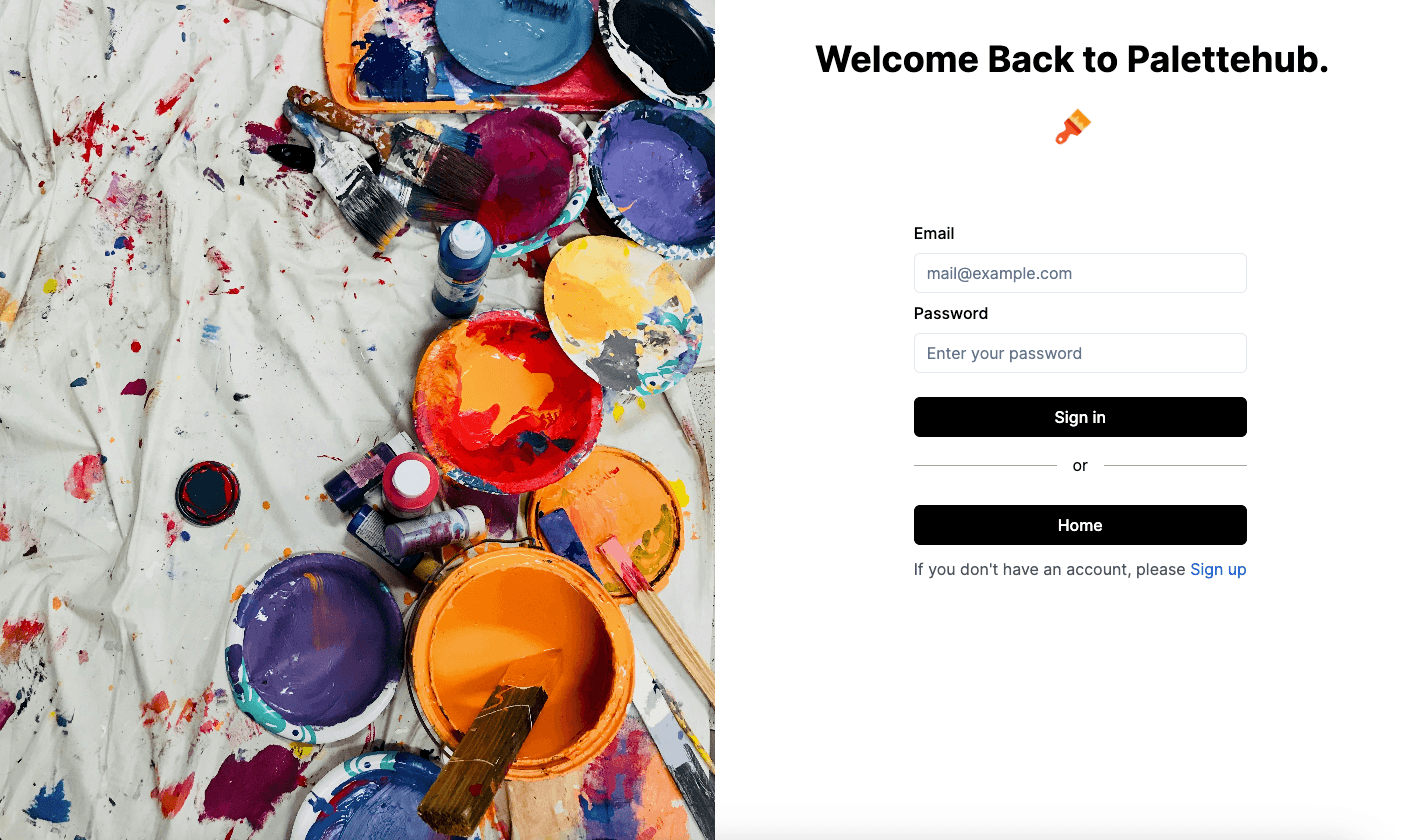Click the Enter your password field
Image resolution: width=1427 pixels, height=840 pixels.
(1080, 353)
